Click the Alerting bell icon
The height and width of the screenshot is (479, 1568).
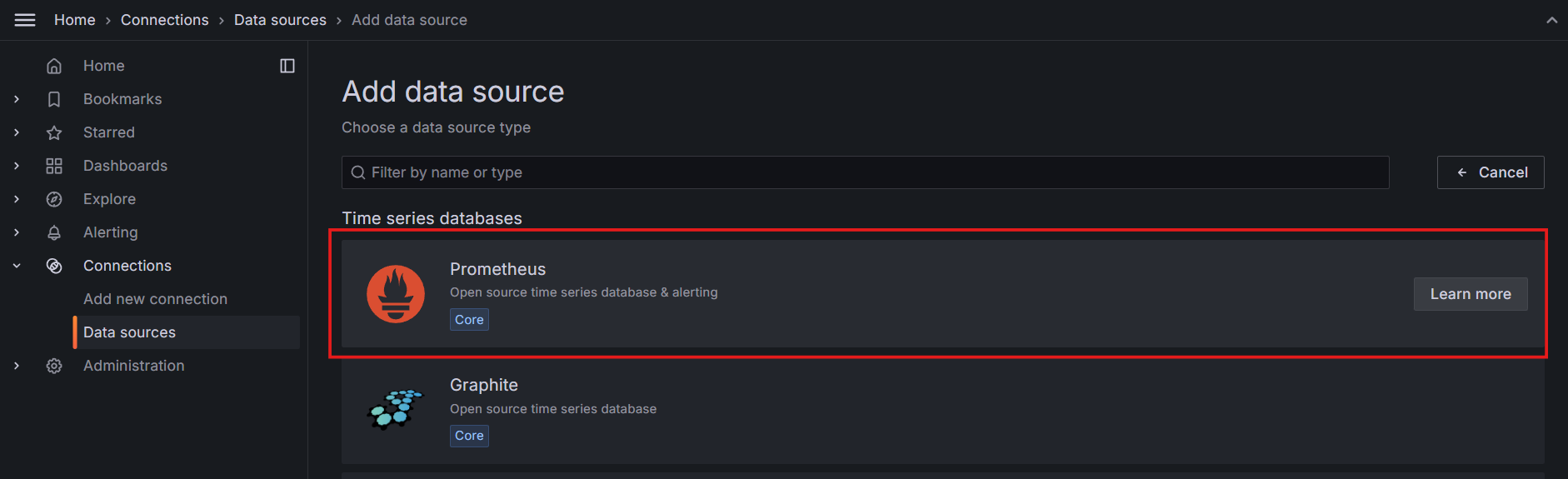click(54, 232)
